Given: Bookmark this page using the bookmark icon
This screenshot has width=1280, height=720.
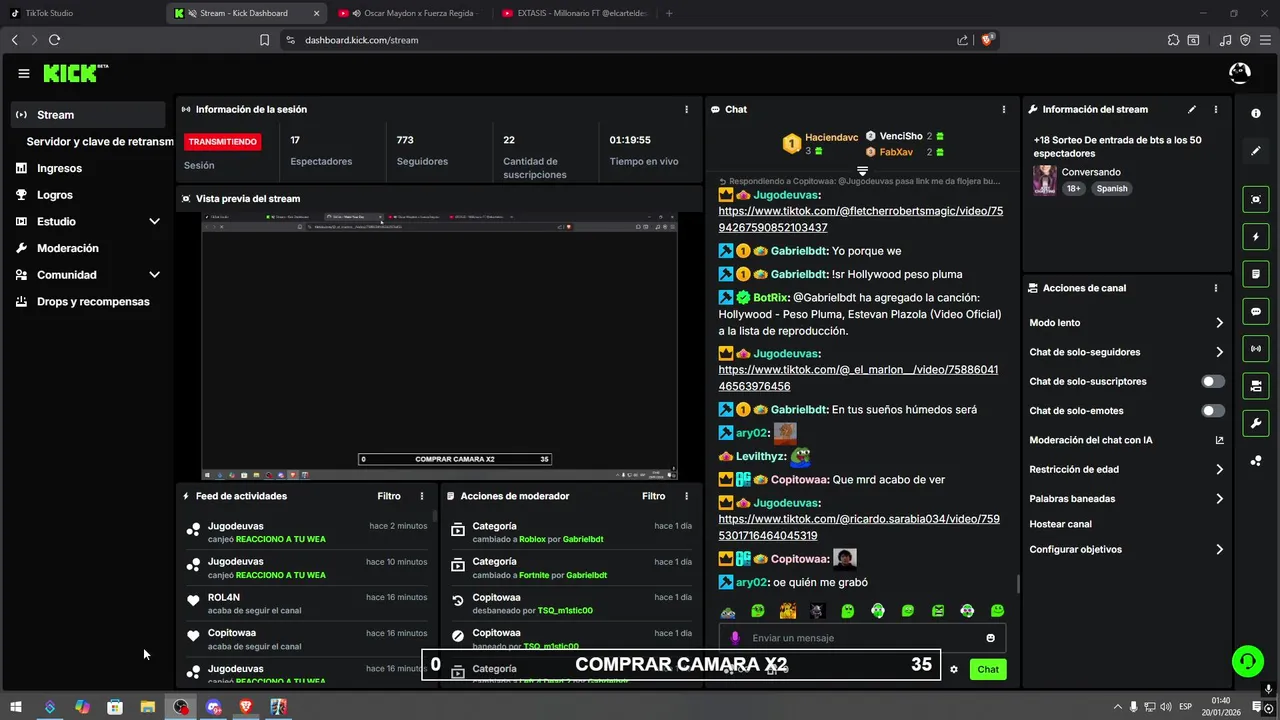Looking at the screenshot, I should tap(264, 40).
